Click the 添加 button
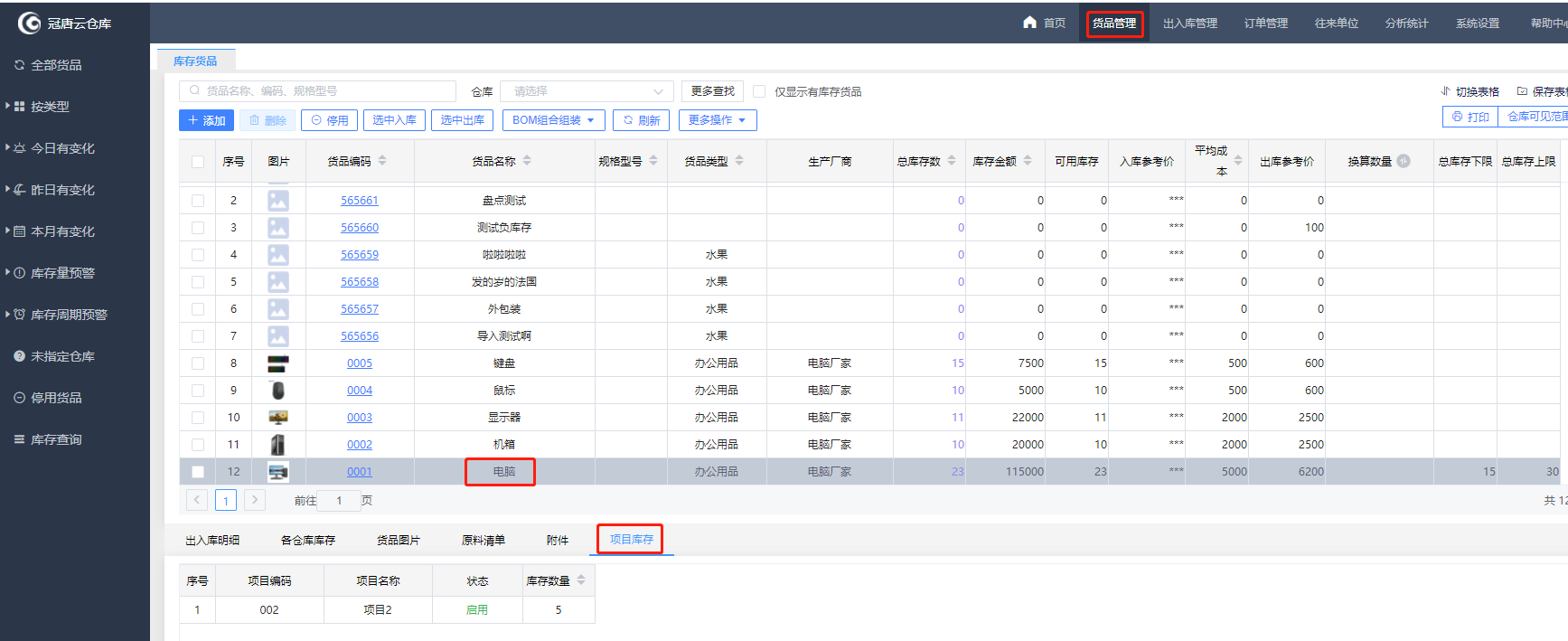Image resolution: width=1568 pixels, height=641 pixels. pos(206,120)
